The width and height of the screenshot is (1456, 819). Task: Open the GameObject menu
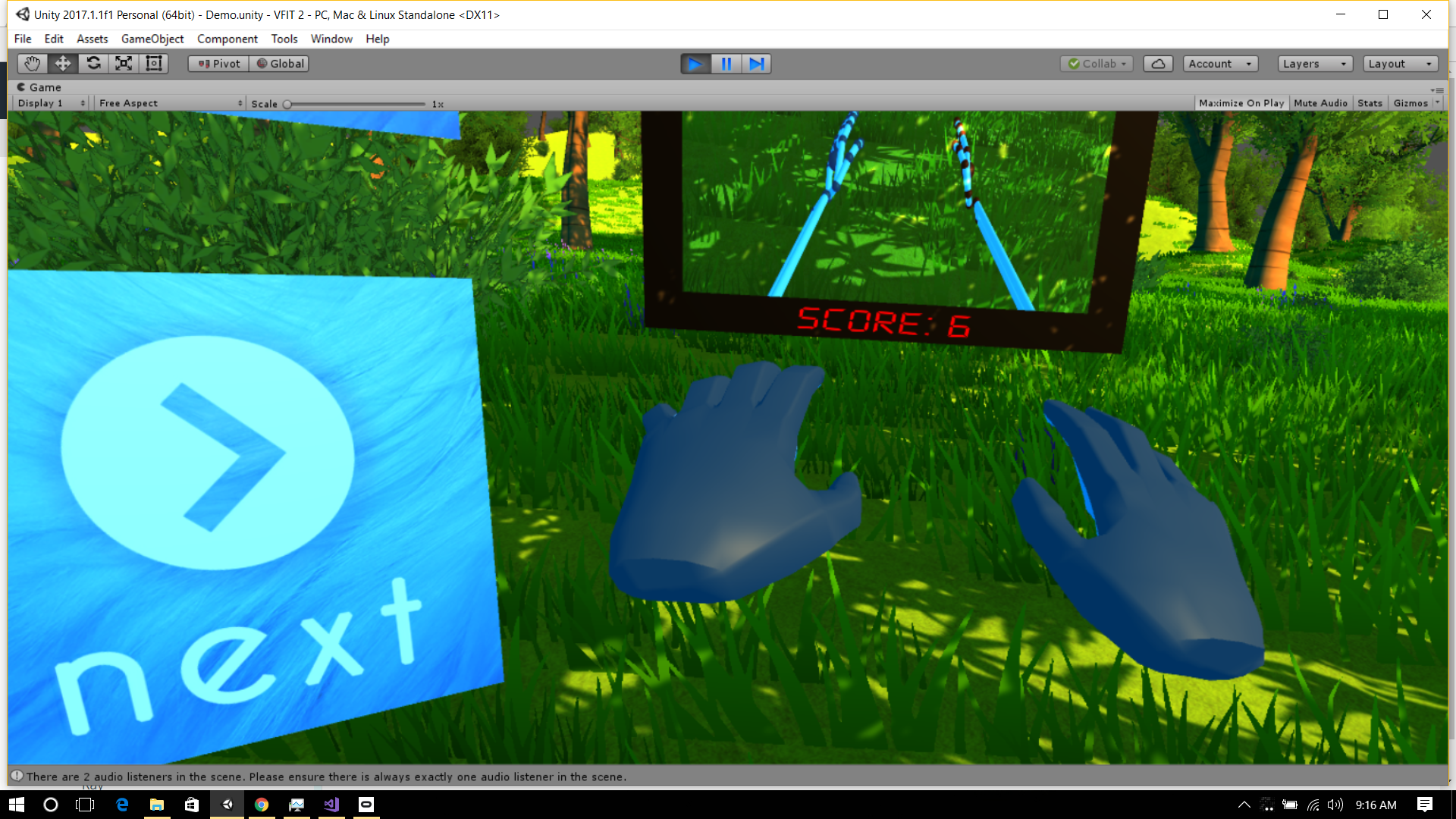point(152,39)
